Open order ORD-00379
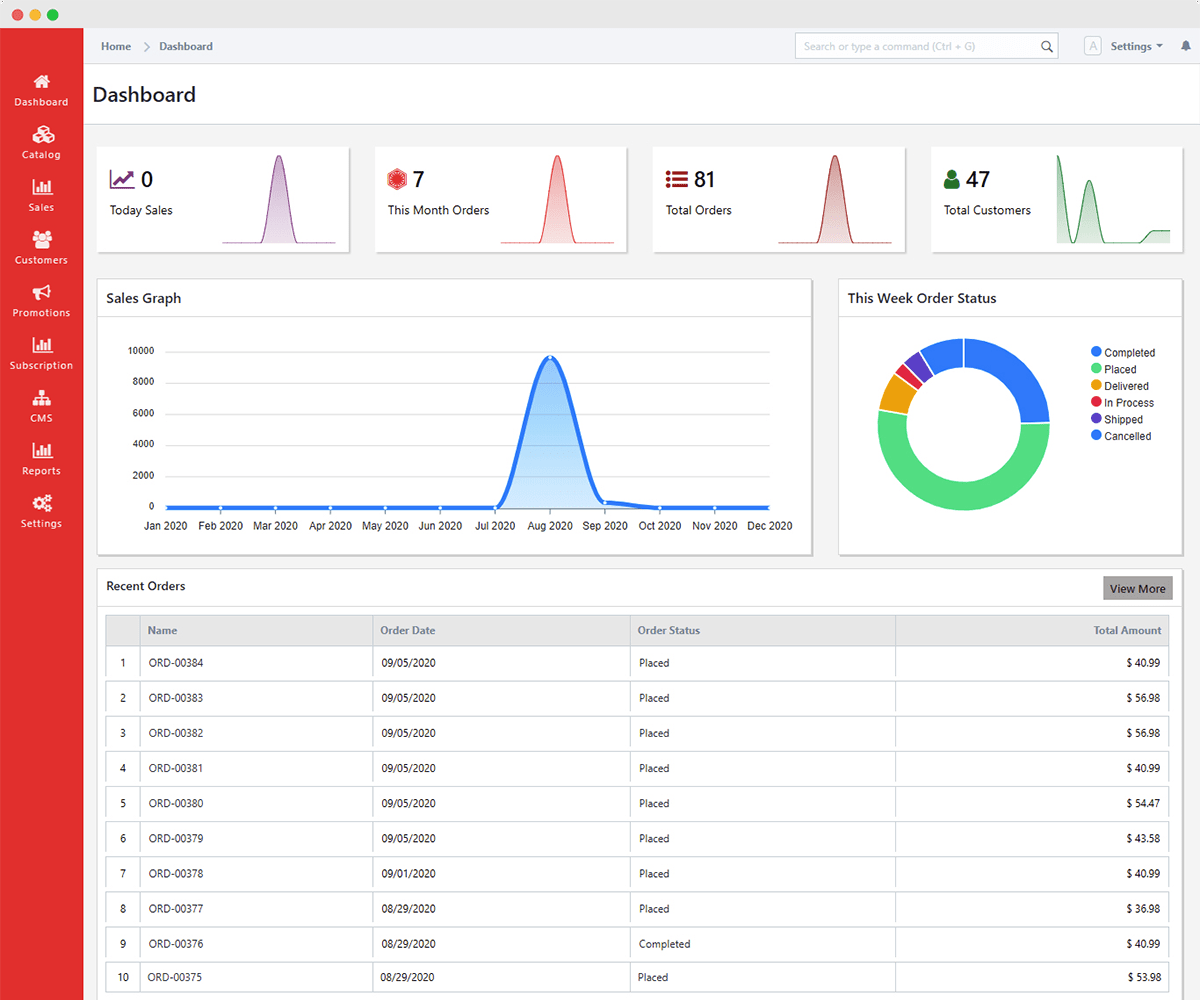1200x1000 pixels. tap(176, 838)
